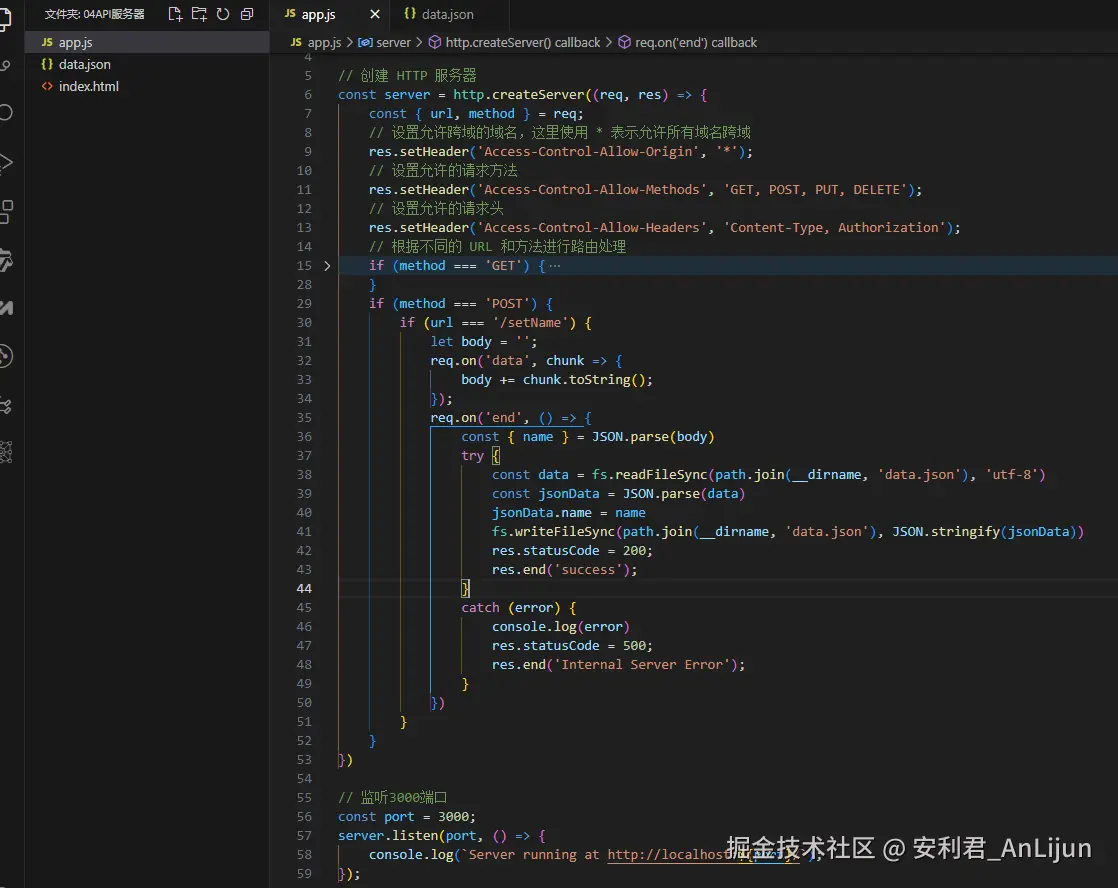The width and height of the screenshot is (1118, 888).
Task: Create a new file in the explorer
Action: click(x=176, y=14)
